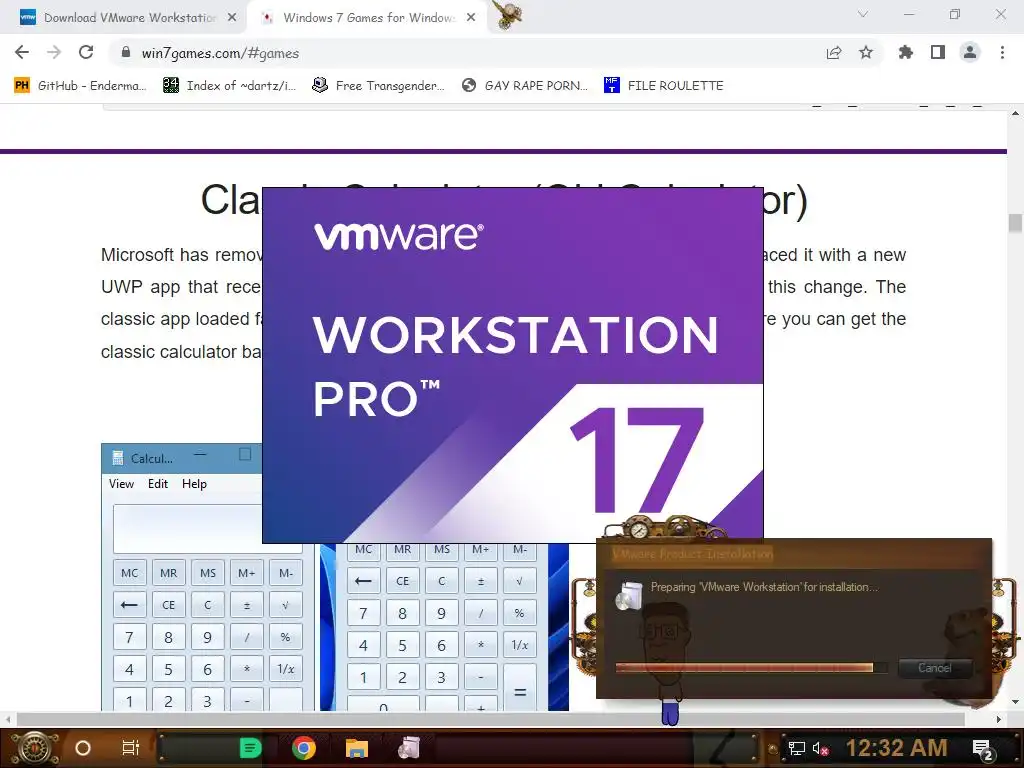
Task: Click the muted volume tray icon
Action: (820, 748)
